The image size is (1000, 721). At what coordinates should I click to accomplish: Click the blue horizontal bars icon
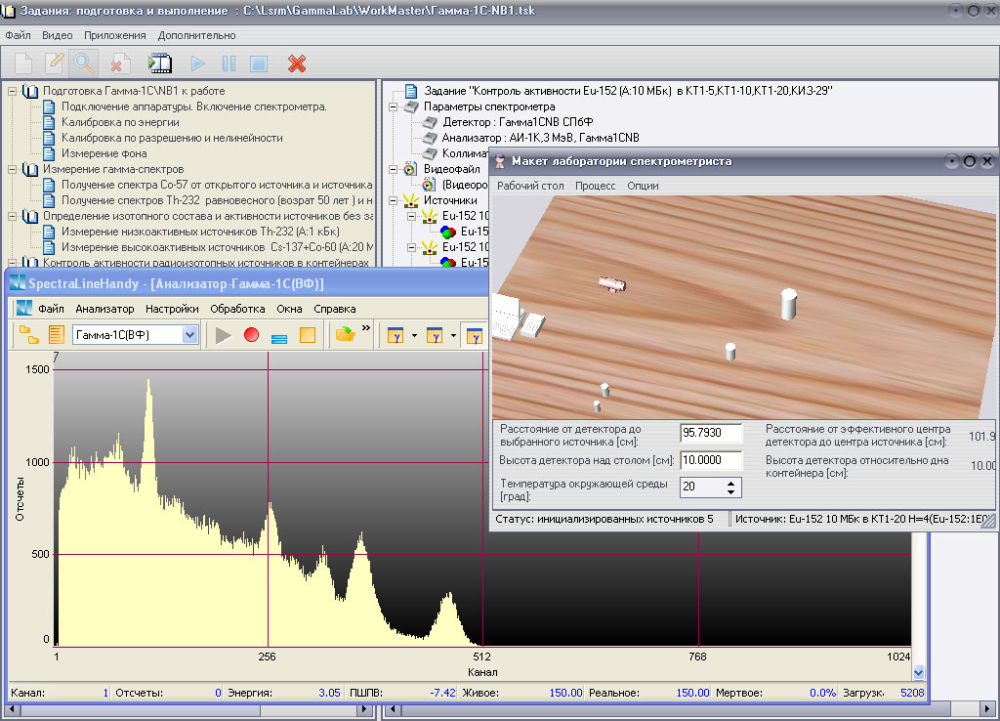(279, 337)
